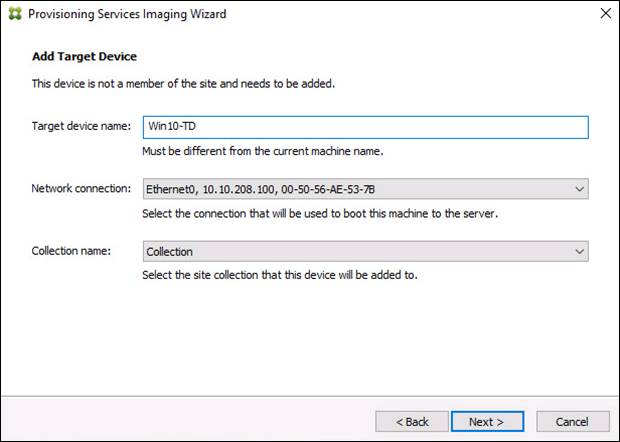Click the hint about site collection selection

280,275
